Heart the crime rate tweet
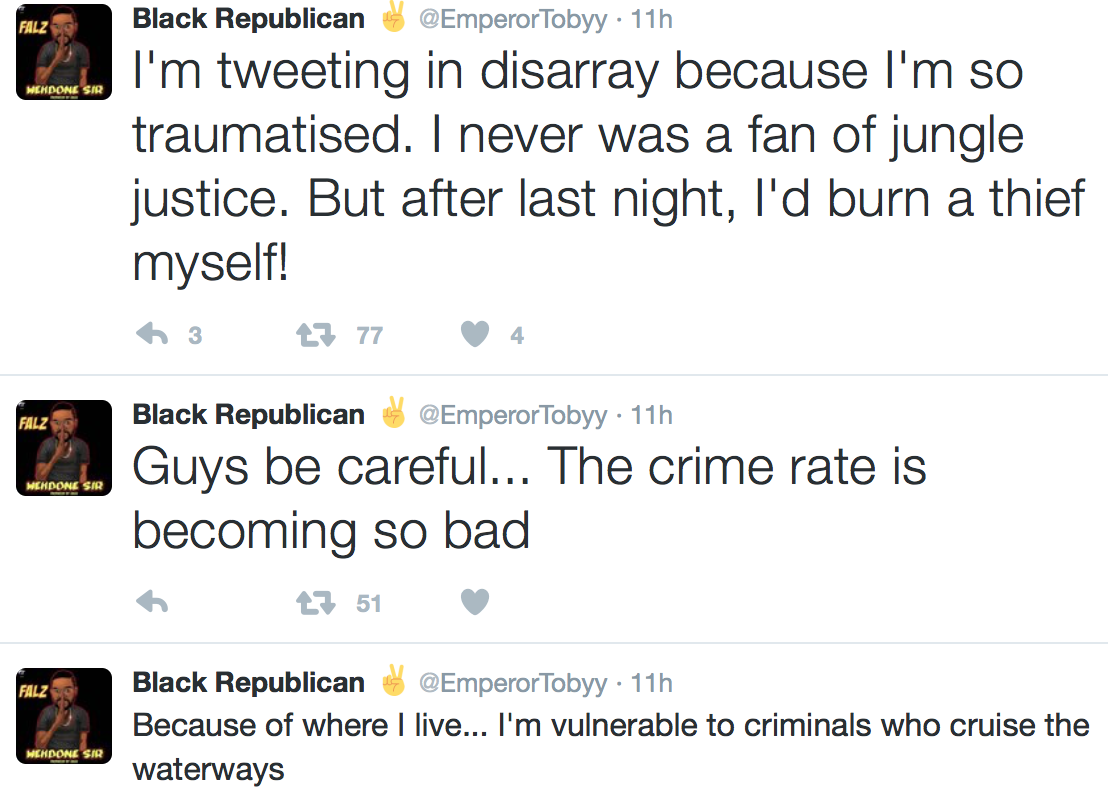Screen dimensions: 1108x792 coord(475,602)
